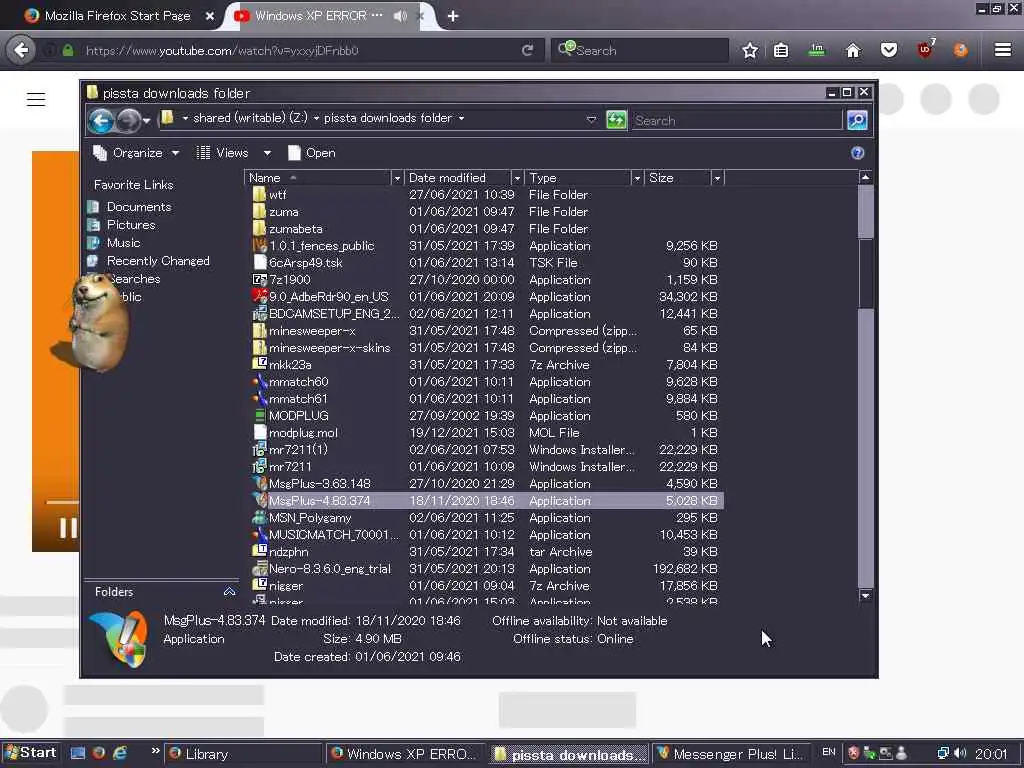Click Internet Explorer quick launch icon
Screen dimensions: 1024x768
[120, 753]
